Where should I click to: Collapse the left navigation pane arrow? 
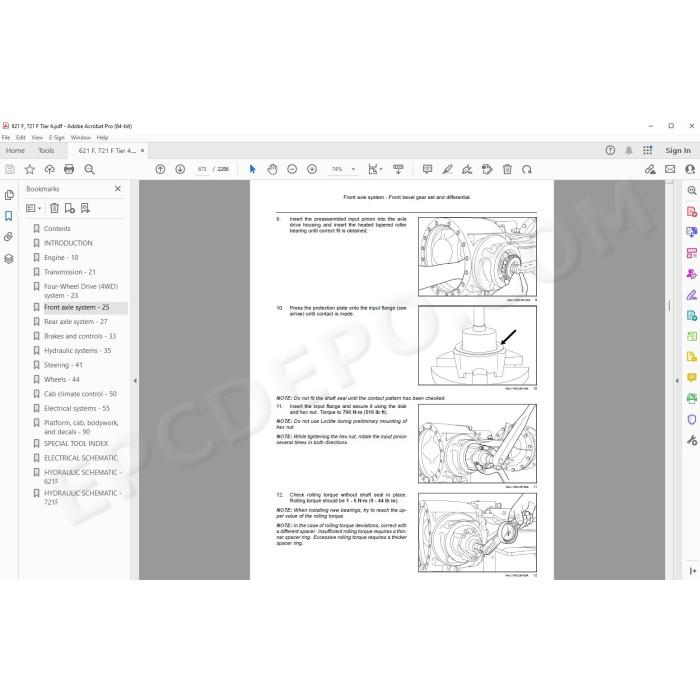click(135, 381)
